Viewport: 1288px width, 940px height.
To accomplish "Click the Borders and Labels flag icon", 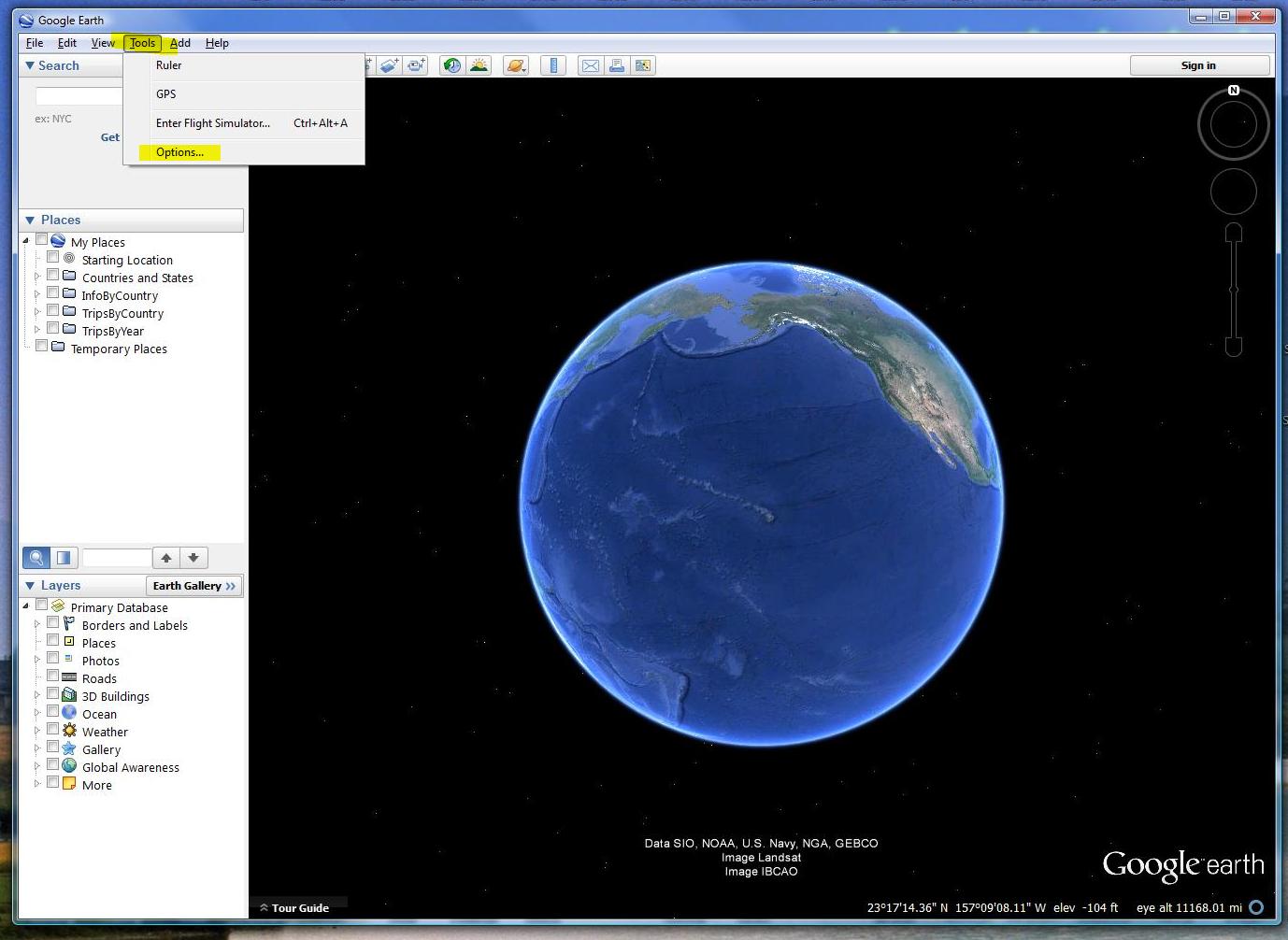I will [x=69, y=624].
